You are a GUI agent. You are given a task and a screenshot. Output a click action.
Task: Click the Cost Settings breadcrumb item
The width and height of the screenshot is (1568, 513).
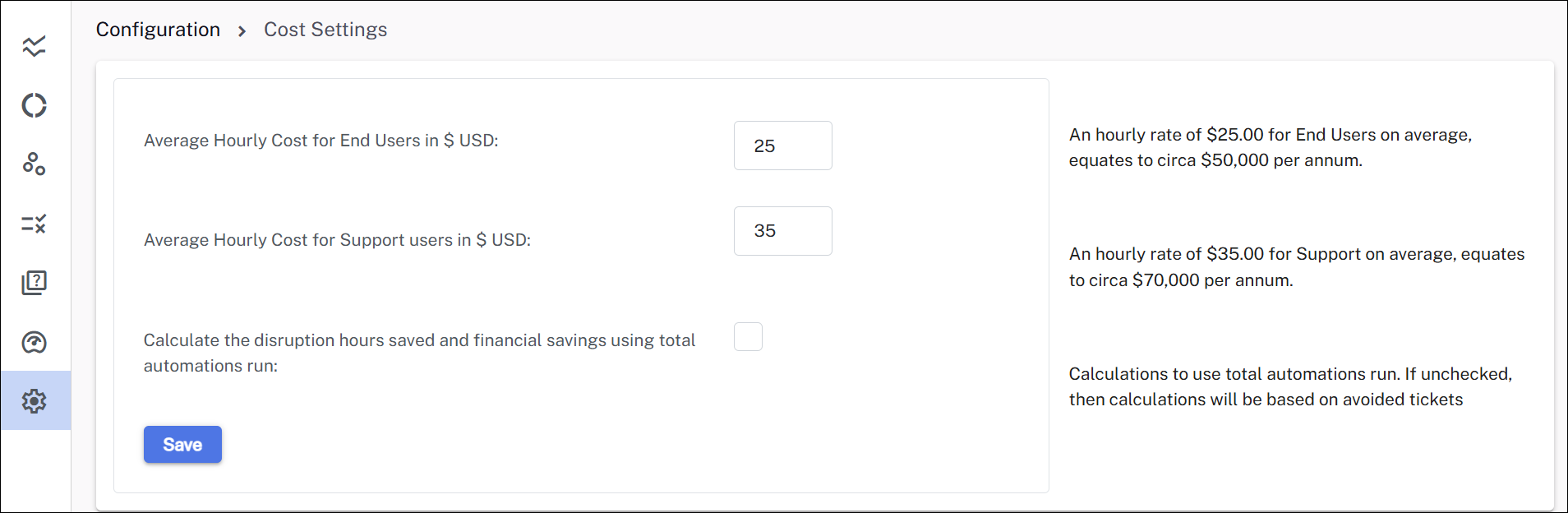325,30
